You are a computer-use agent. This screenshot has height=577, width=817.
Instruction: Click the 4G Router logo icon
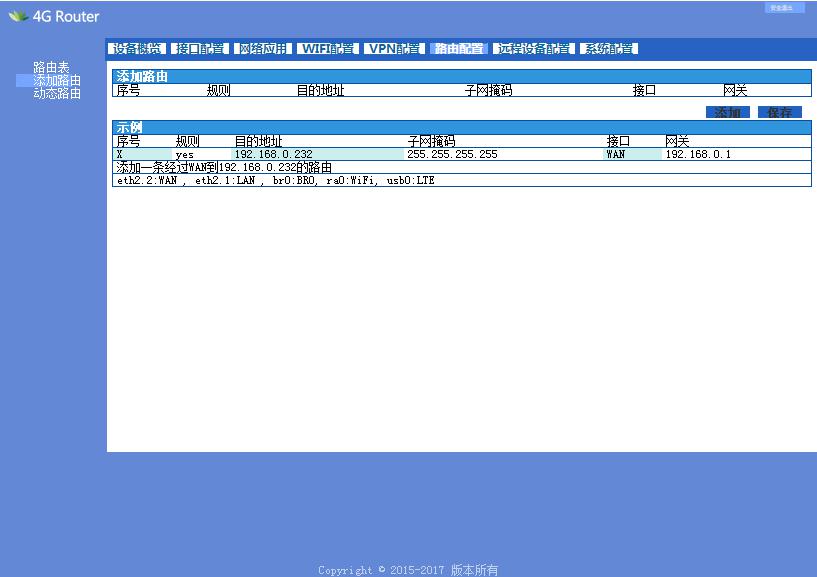pos(18,16)
